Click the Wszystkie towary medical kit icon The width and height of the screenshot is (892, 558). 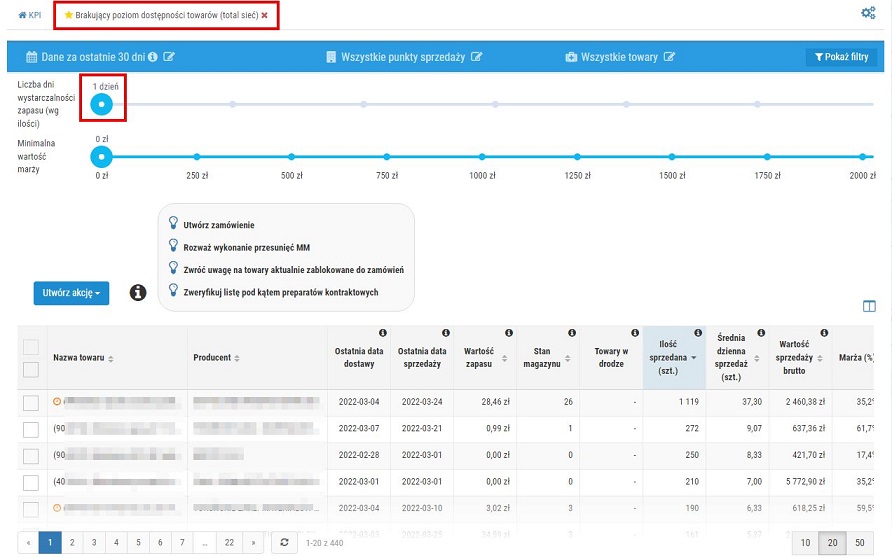(x=571, y=57)
